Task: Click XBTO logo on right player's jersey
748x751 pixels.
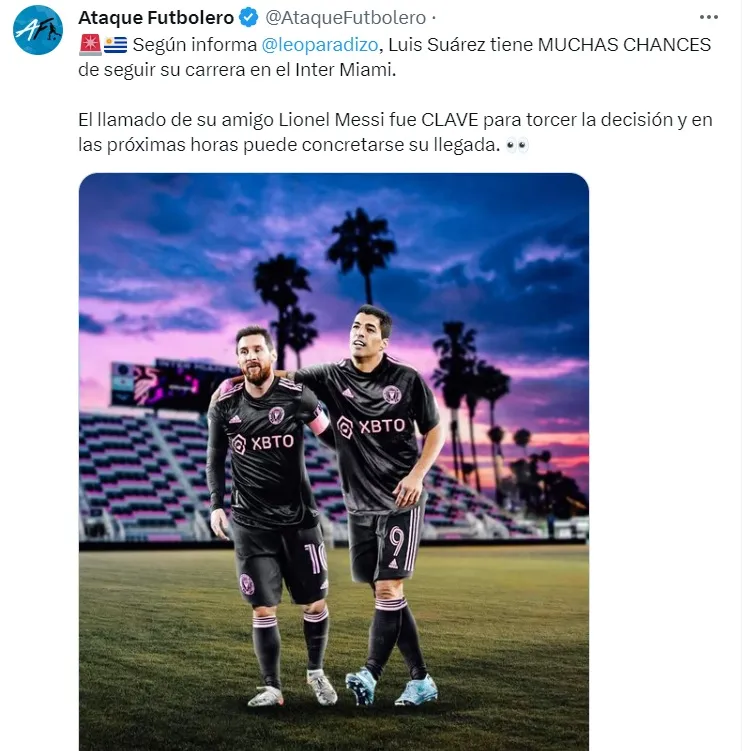Action: point(371,426)
